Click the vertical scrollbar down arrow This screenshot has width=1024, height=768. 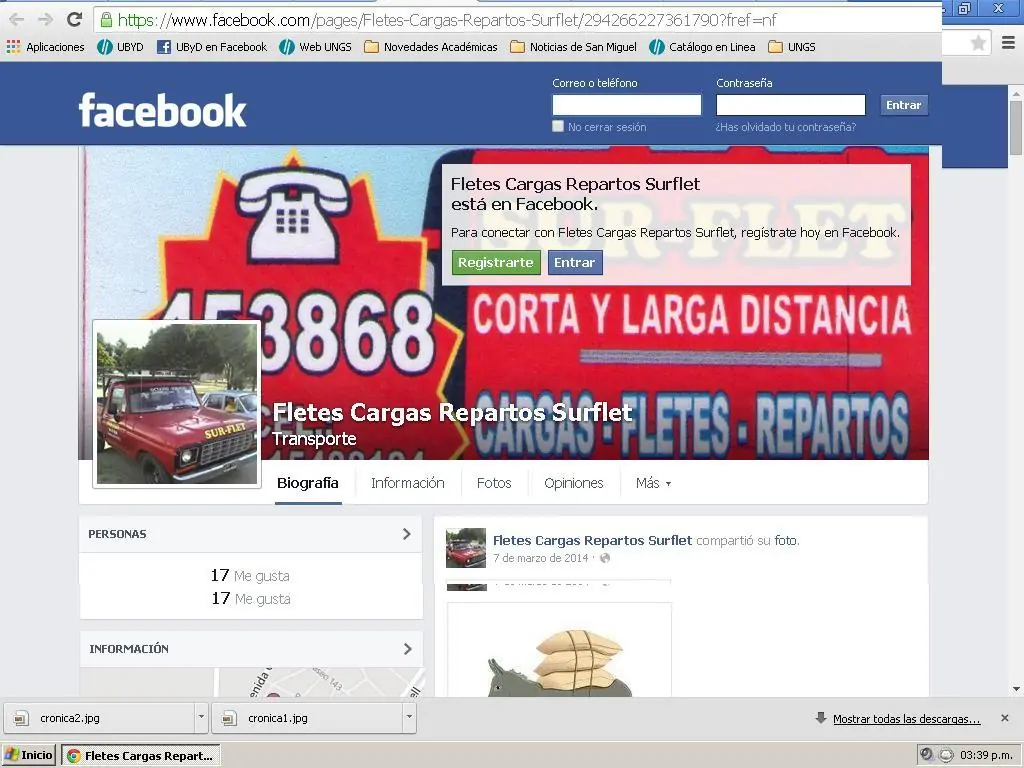pyautogui.click(x=1016, y=689)
